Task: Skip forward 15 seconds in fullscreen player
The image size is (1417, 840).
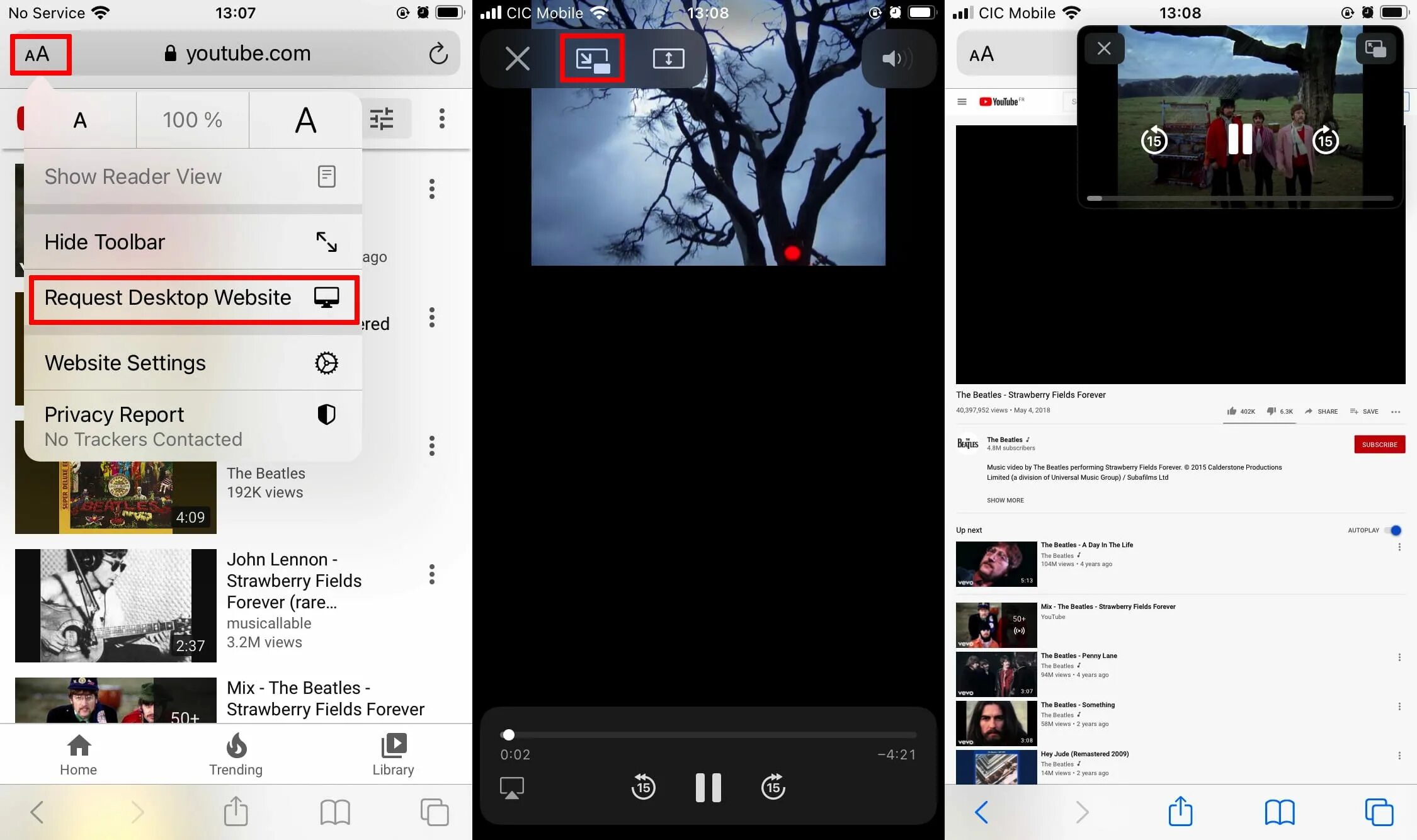Action: tap(773, 787)
